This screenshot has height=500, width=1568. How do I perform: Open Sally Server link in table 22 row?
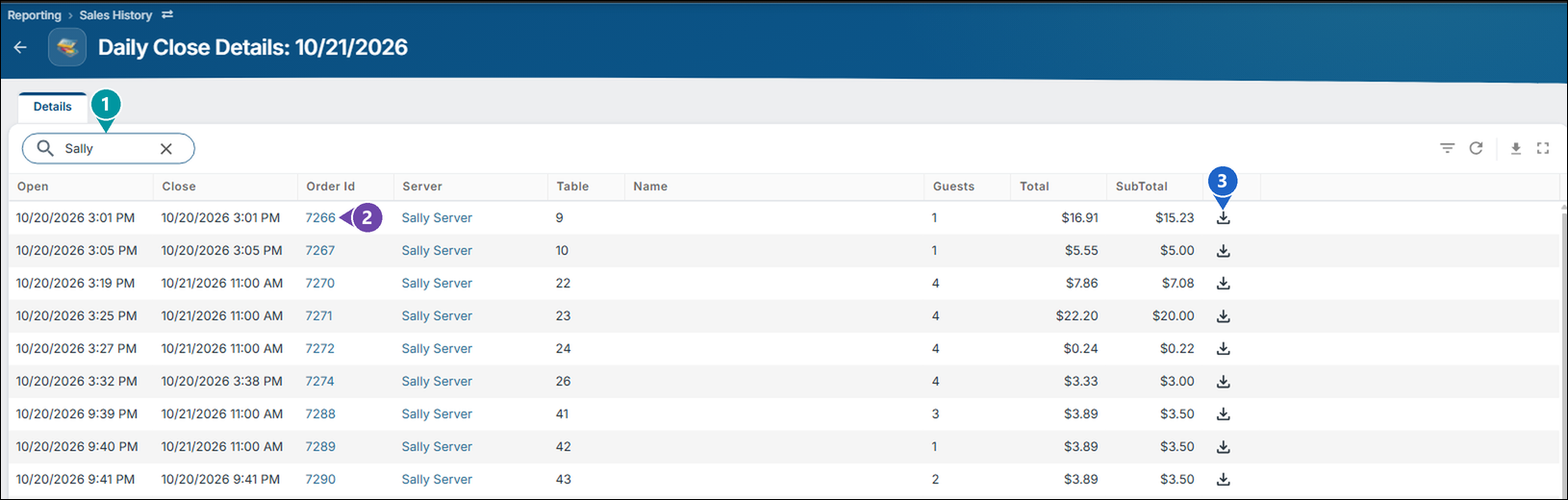click(x=437, y=284)
